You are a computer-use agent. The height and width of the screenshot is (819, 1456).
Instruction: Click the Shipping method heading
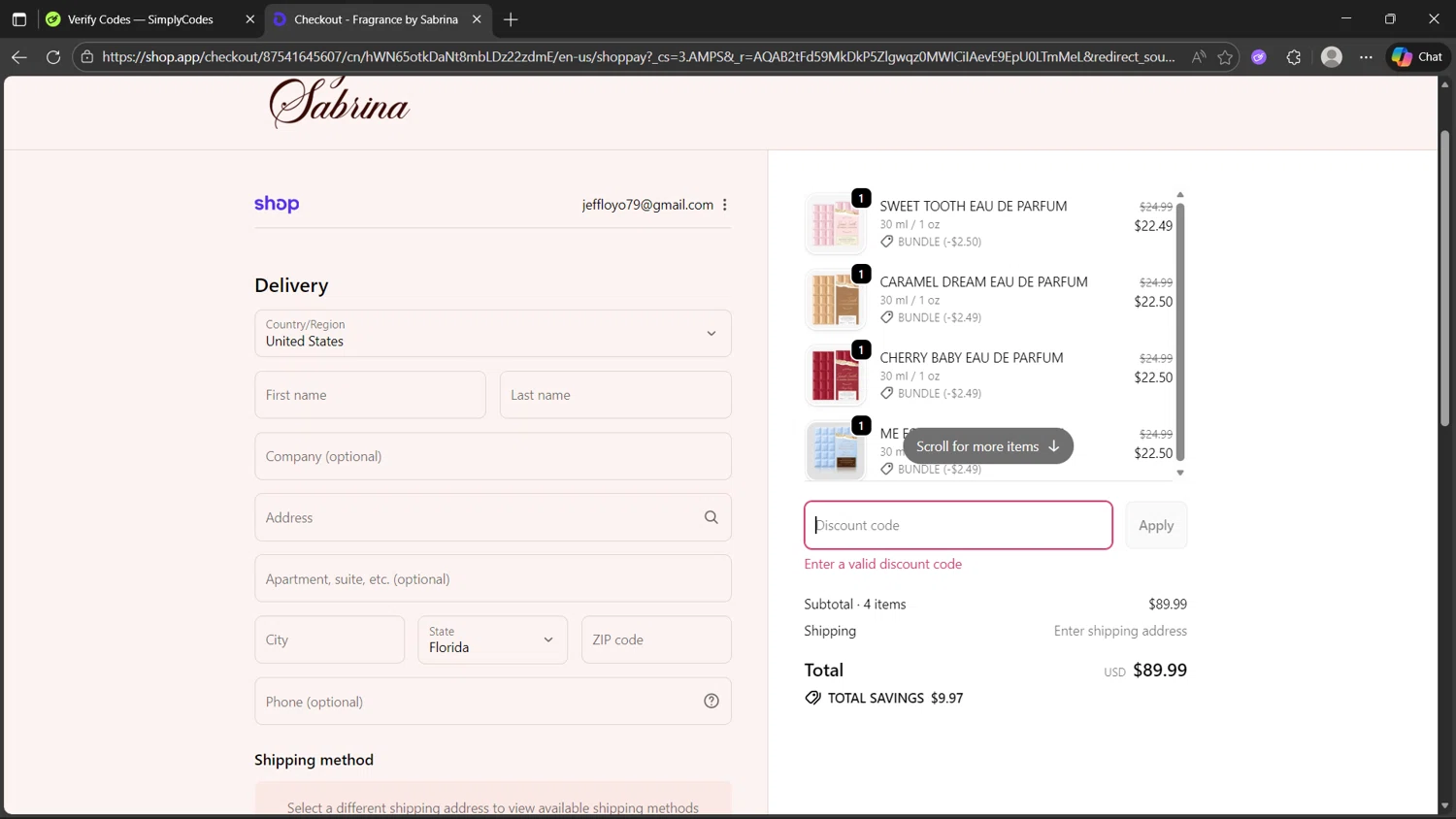[314, 760]
